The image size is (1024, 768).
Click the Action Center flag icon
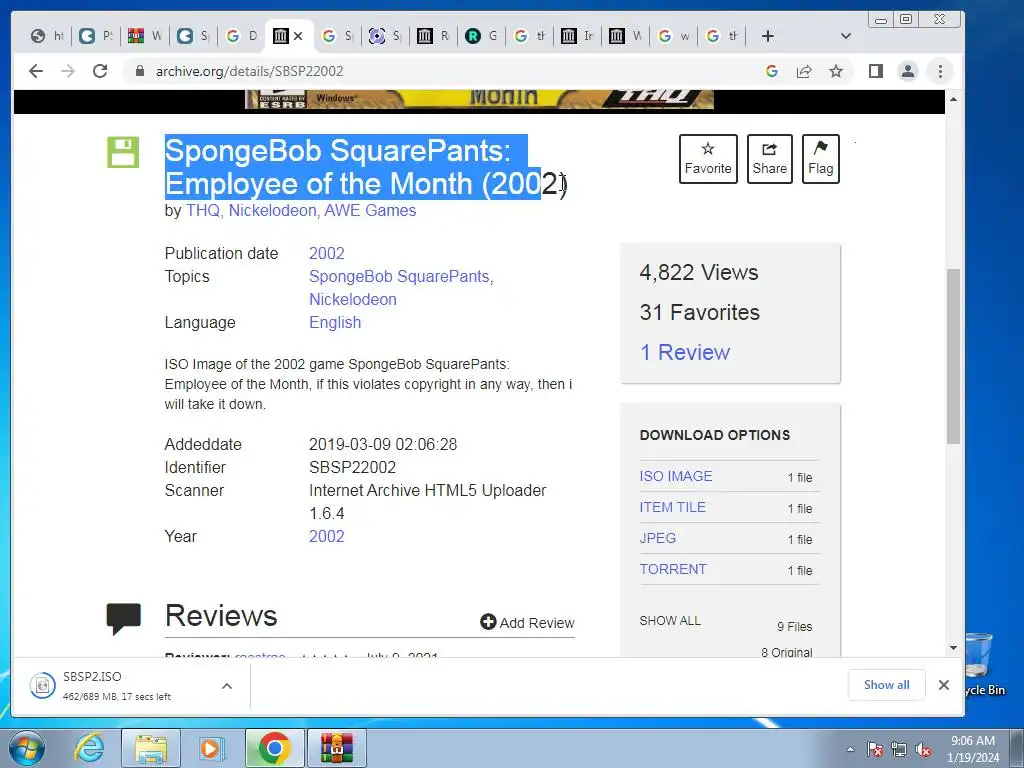(x=875, y=750)
